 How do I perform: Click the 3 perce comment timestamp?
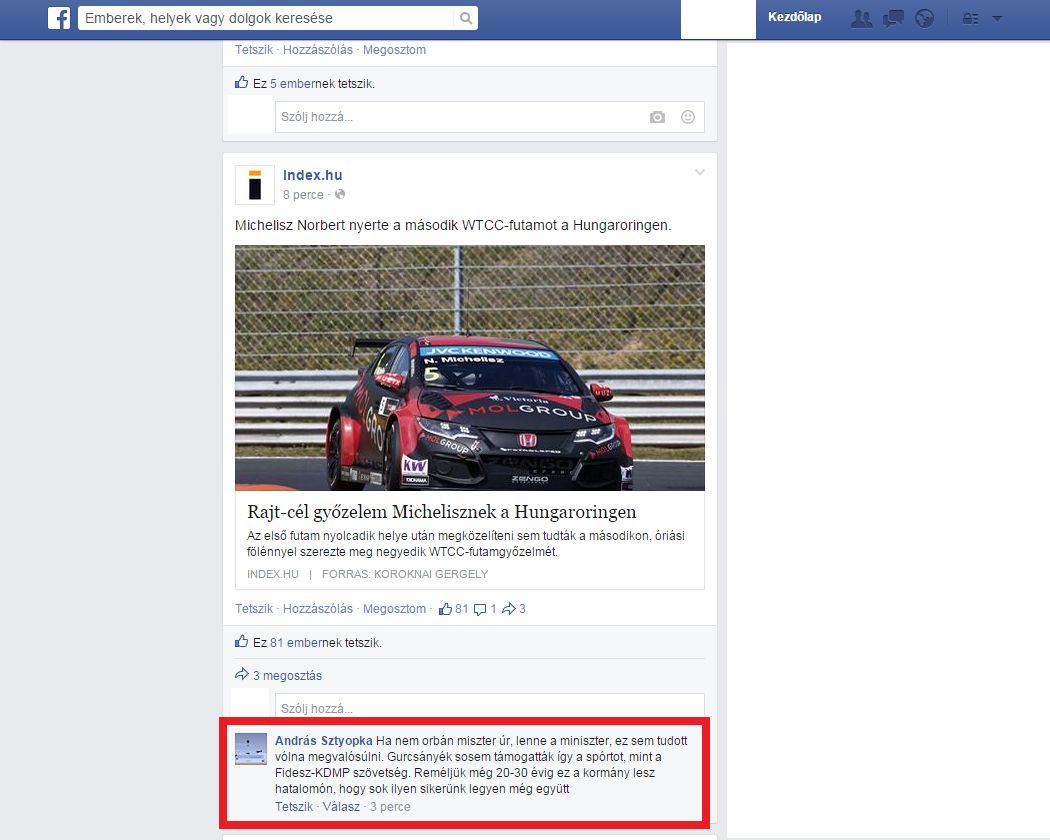coord(390,807)
